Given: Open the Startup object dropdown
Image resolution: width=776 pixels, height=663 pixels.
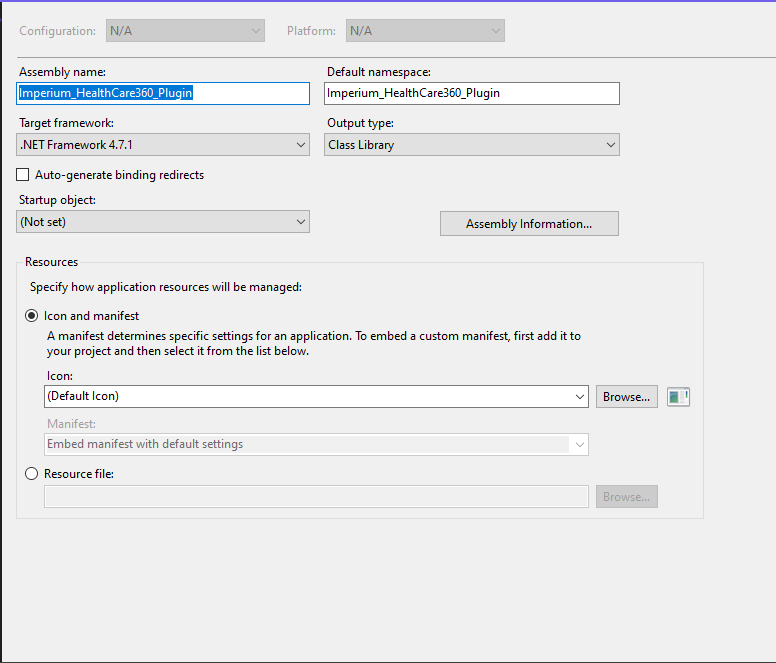Looking at the screenshot, I should tap(164, 222).
